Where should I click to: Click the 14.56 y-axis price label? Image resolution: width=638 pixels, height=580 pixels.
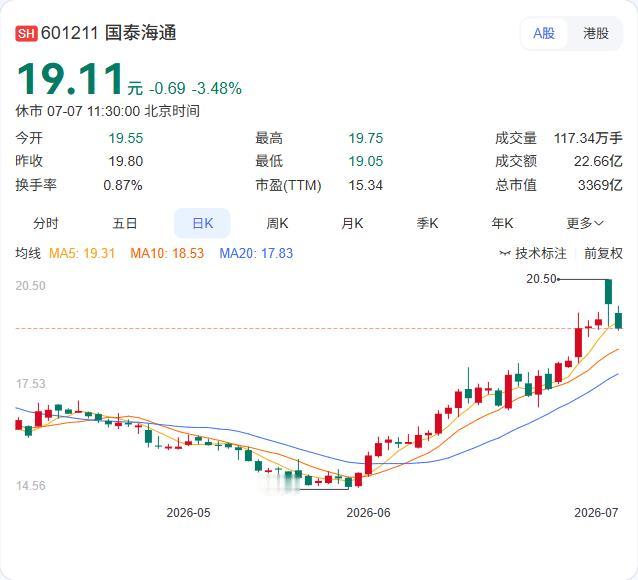[x=31, y=486]
